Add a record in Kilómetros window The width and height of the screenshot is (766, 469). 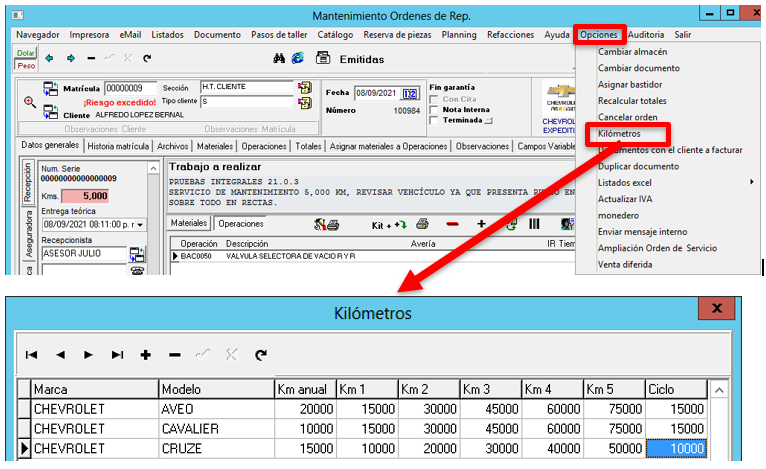click(x=146, y=354)
